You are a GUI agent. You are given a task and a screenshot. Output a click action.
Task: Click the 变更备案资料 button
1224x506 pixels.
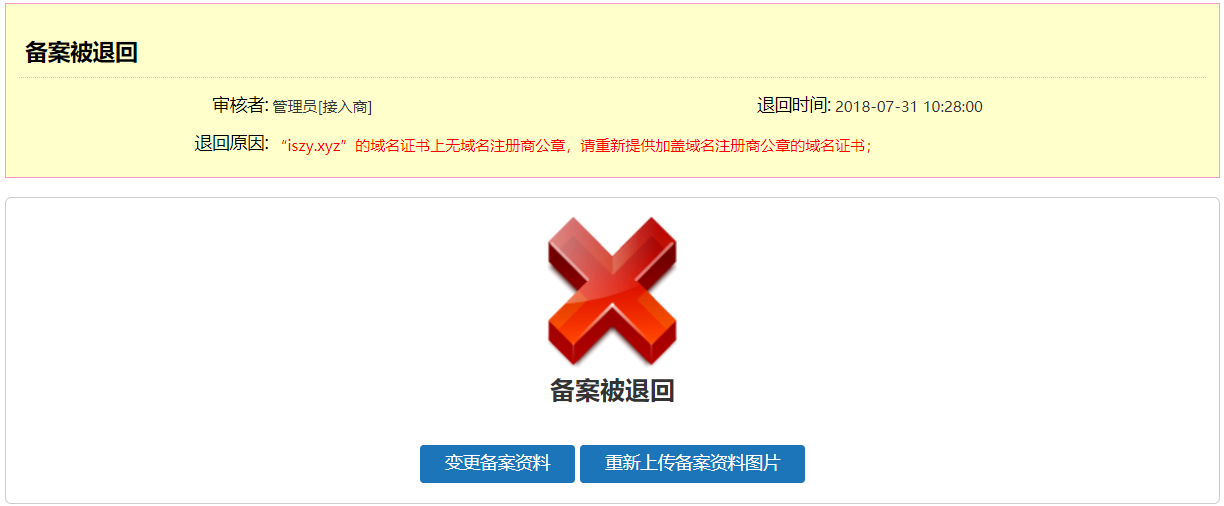coord(497,464)
